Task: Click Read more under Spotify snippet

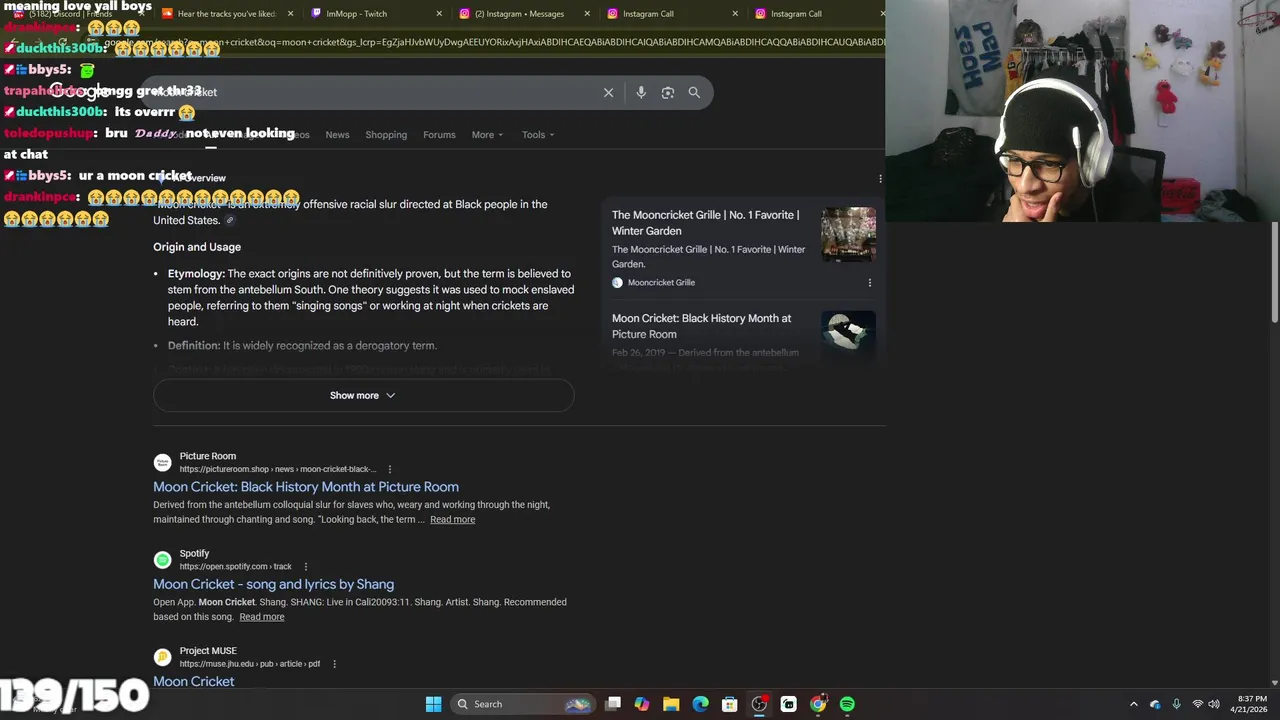Action: (262, 617)
